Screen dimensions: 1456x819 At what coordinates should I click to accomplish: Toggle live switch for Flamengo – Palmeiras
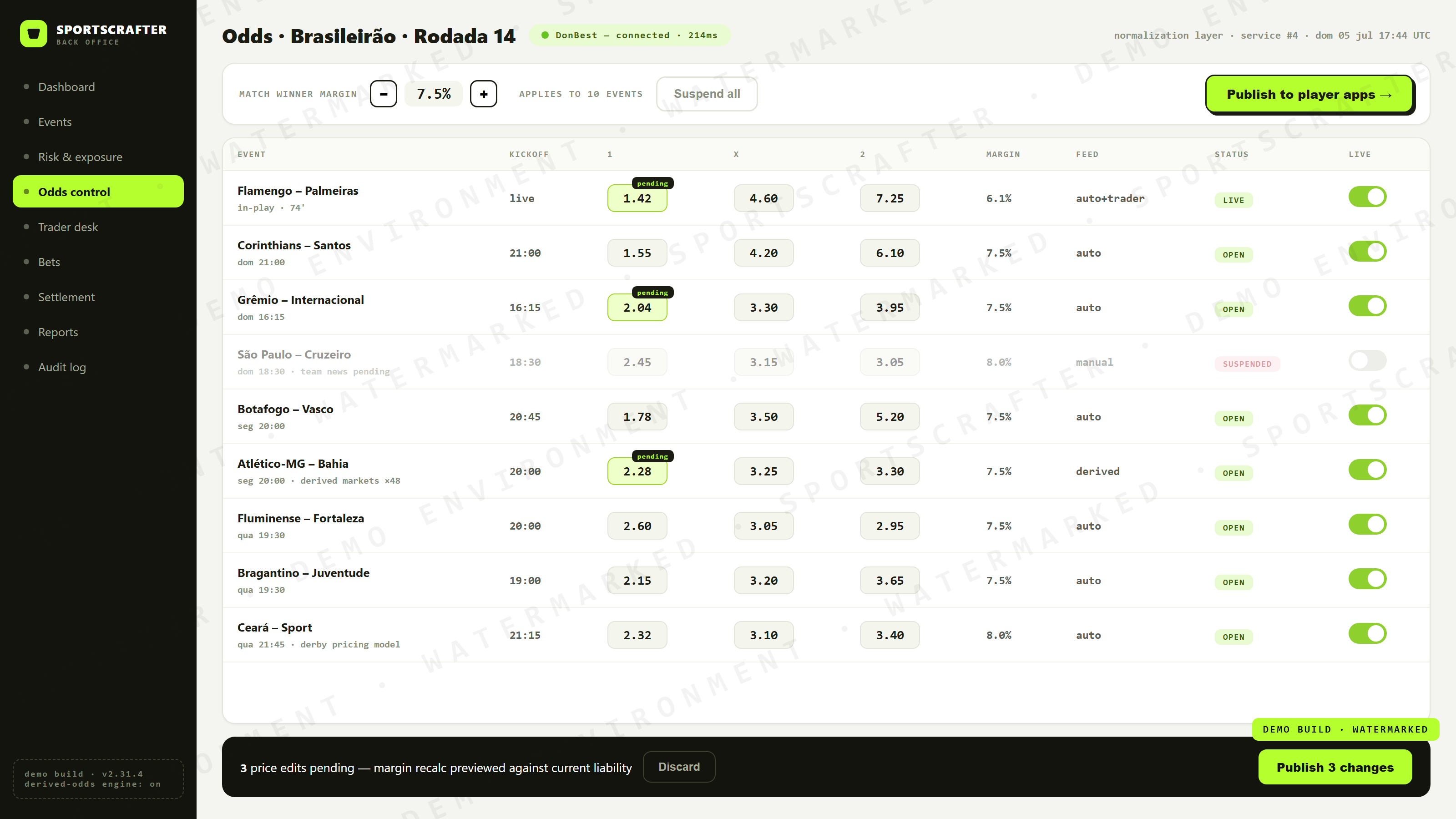point(1367,197)
